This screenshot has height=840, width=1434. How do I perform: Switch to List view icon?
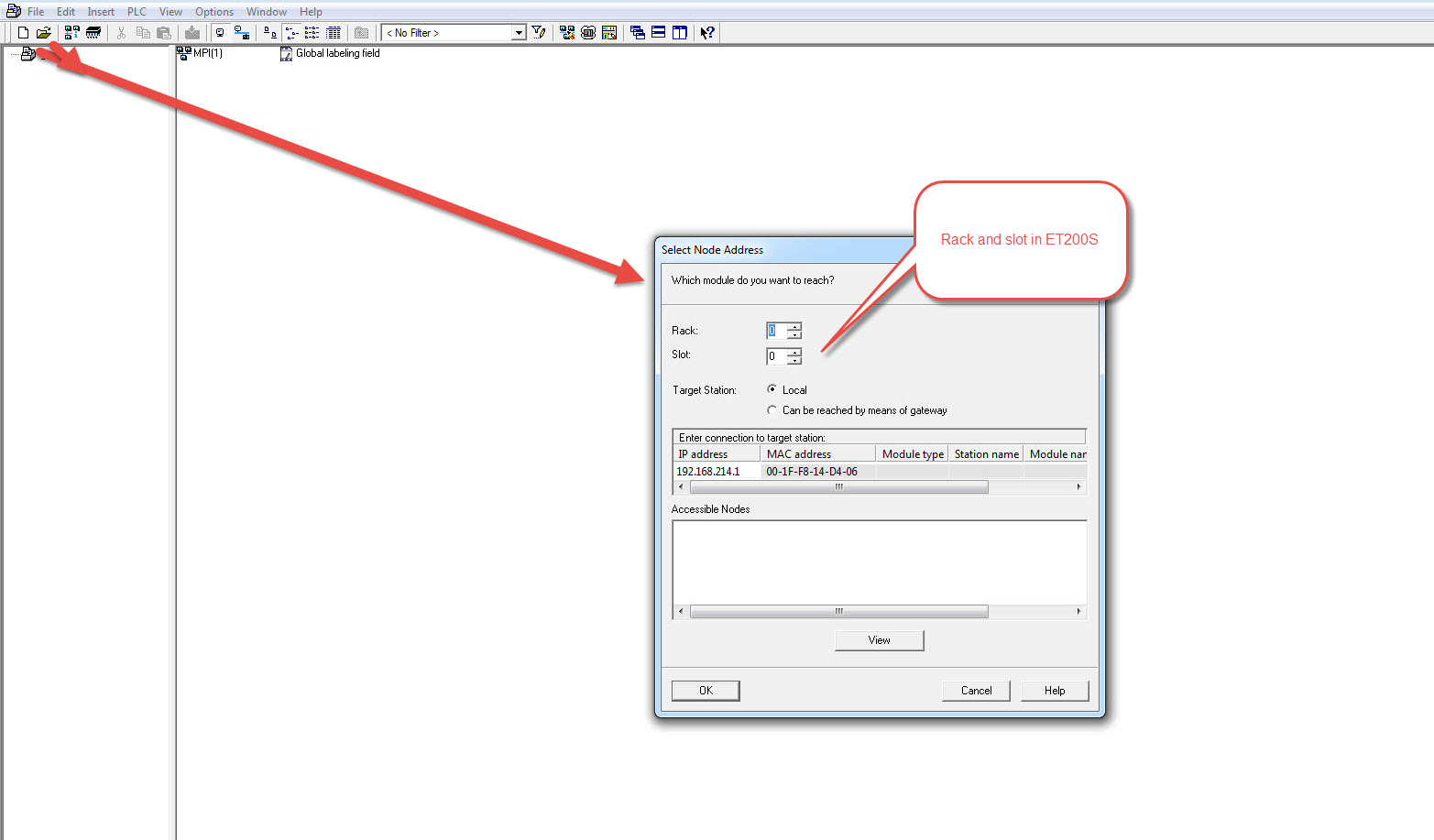pos(312,33)
